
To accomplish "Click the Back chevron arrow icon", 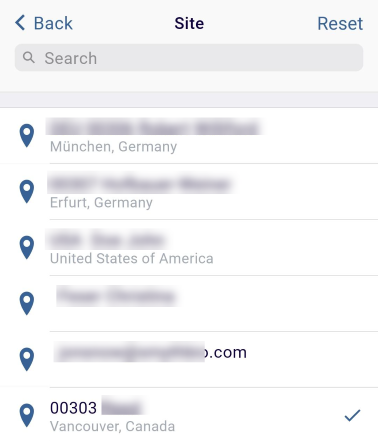I will [x=20, y=23].
